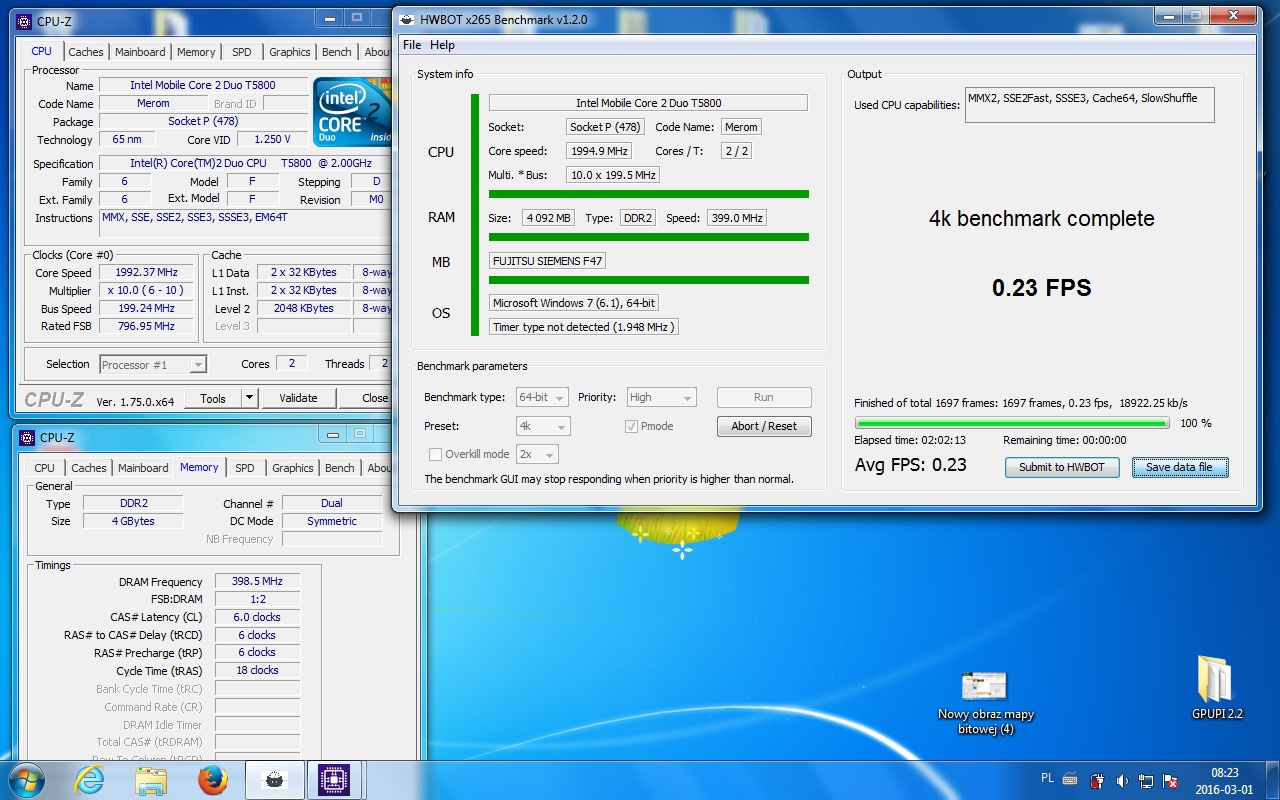
Task: Click the Core Speed value 1992.37 MHz
Action: 147,273
